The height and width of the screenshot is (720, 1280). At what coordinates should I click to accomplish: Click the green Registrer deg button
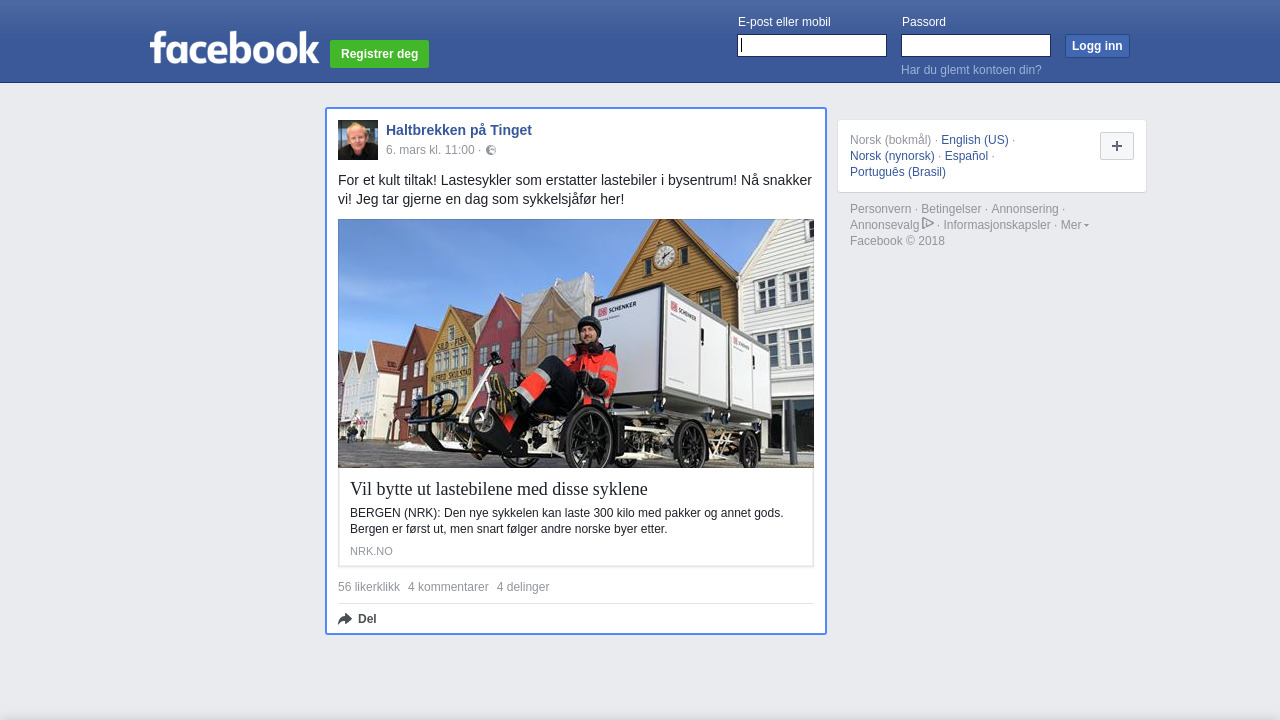(379, 54)
